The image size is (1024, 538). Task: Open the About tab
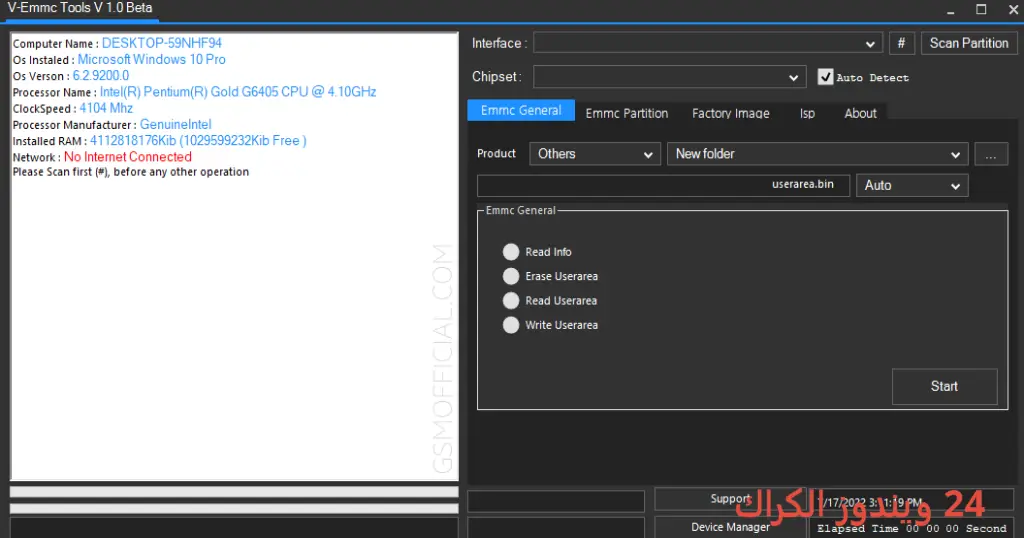point(860,113)
